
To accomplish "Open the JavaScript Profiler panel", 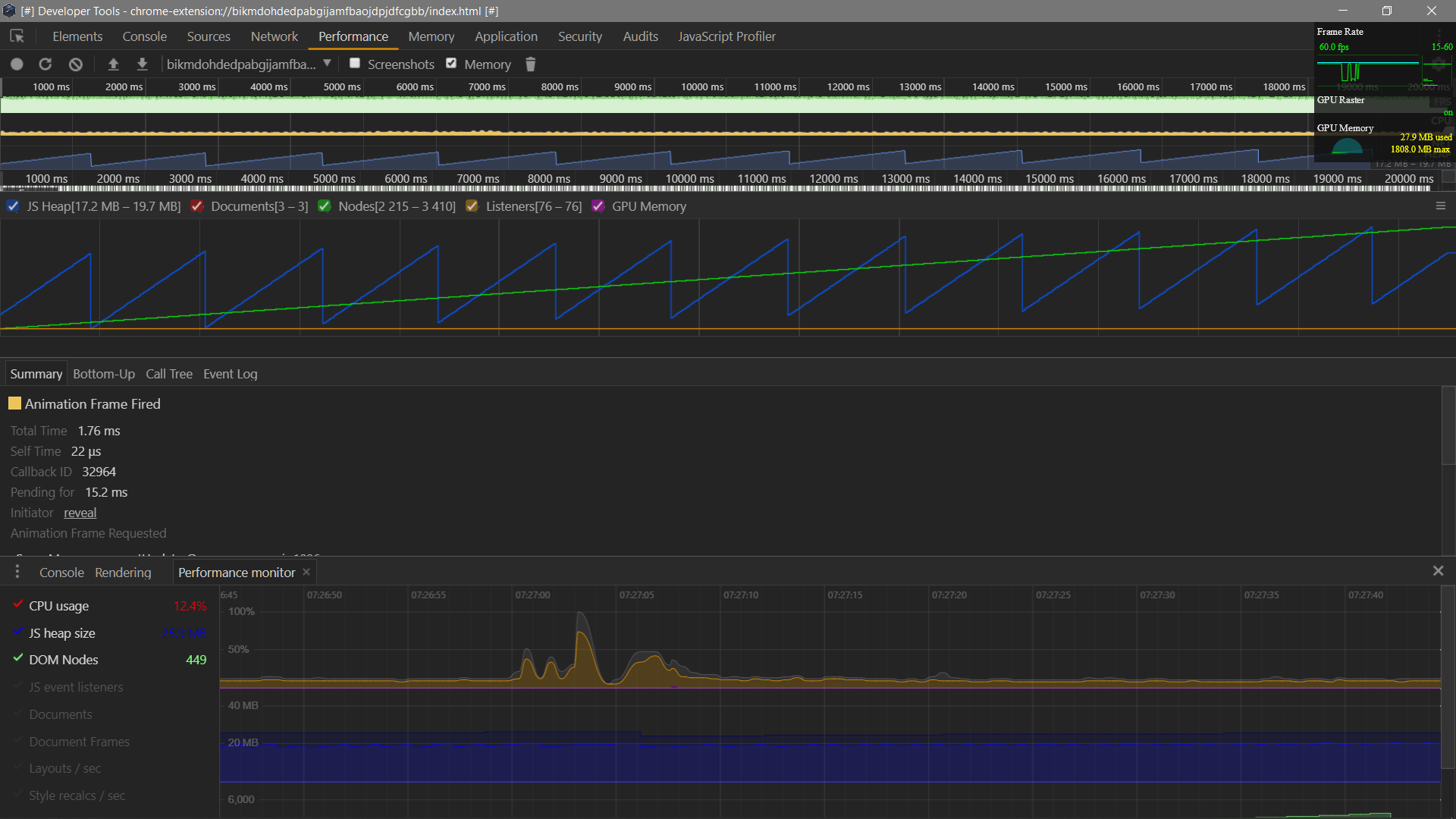I will point(726,36).
